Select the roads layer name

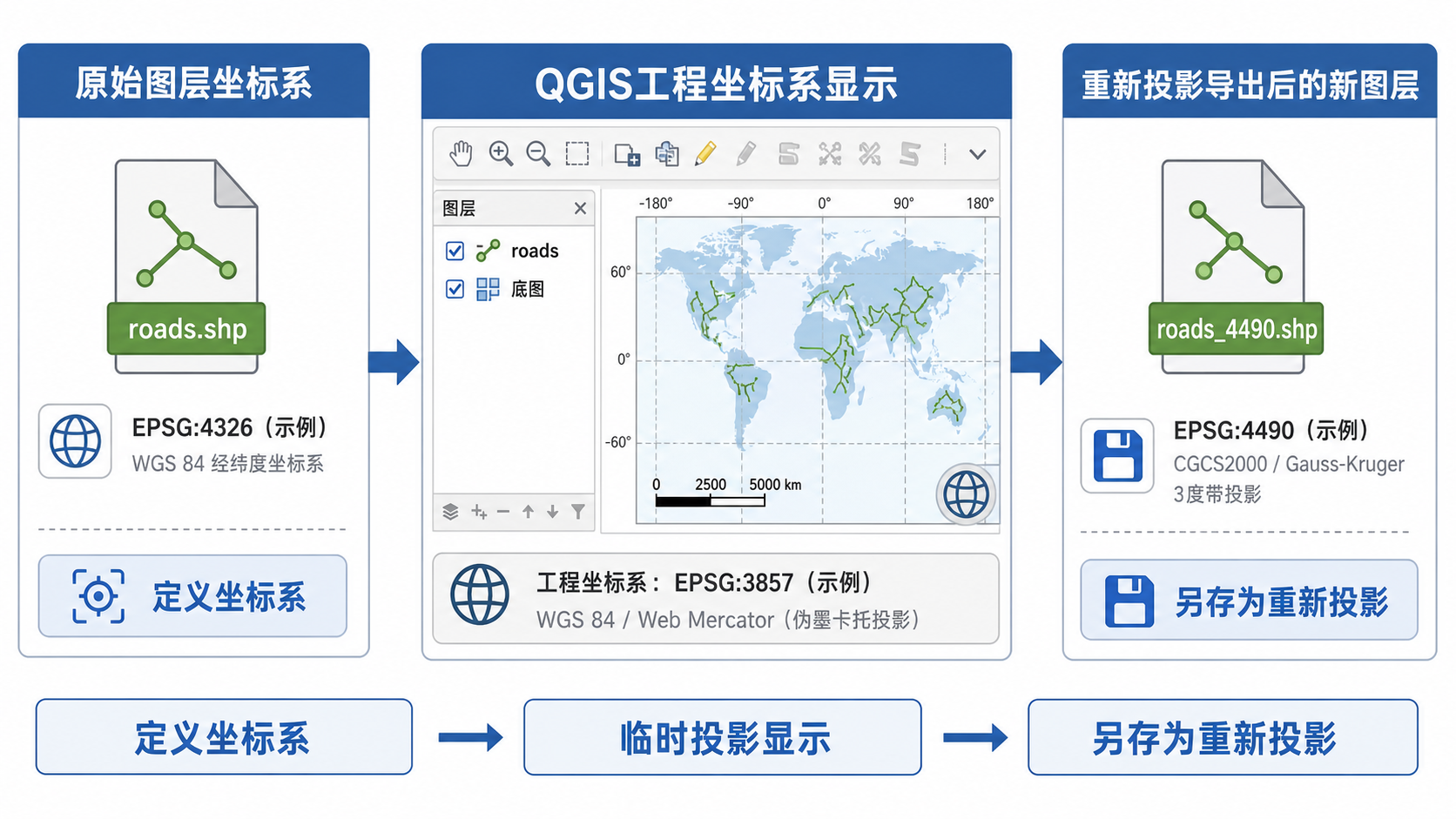(535, 251)
